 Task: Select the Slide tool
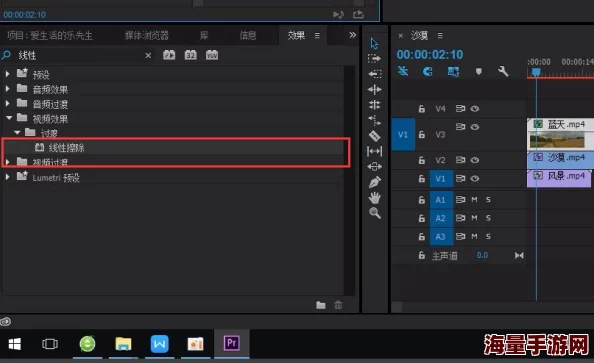coord(375,166)
